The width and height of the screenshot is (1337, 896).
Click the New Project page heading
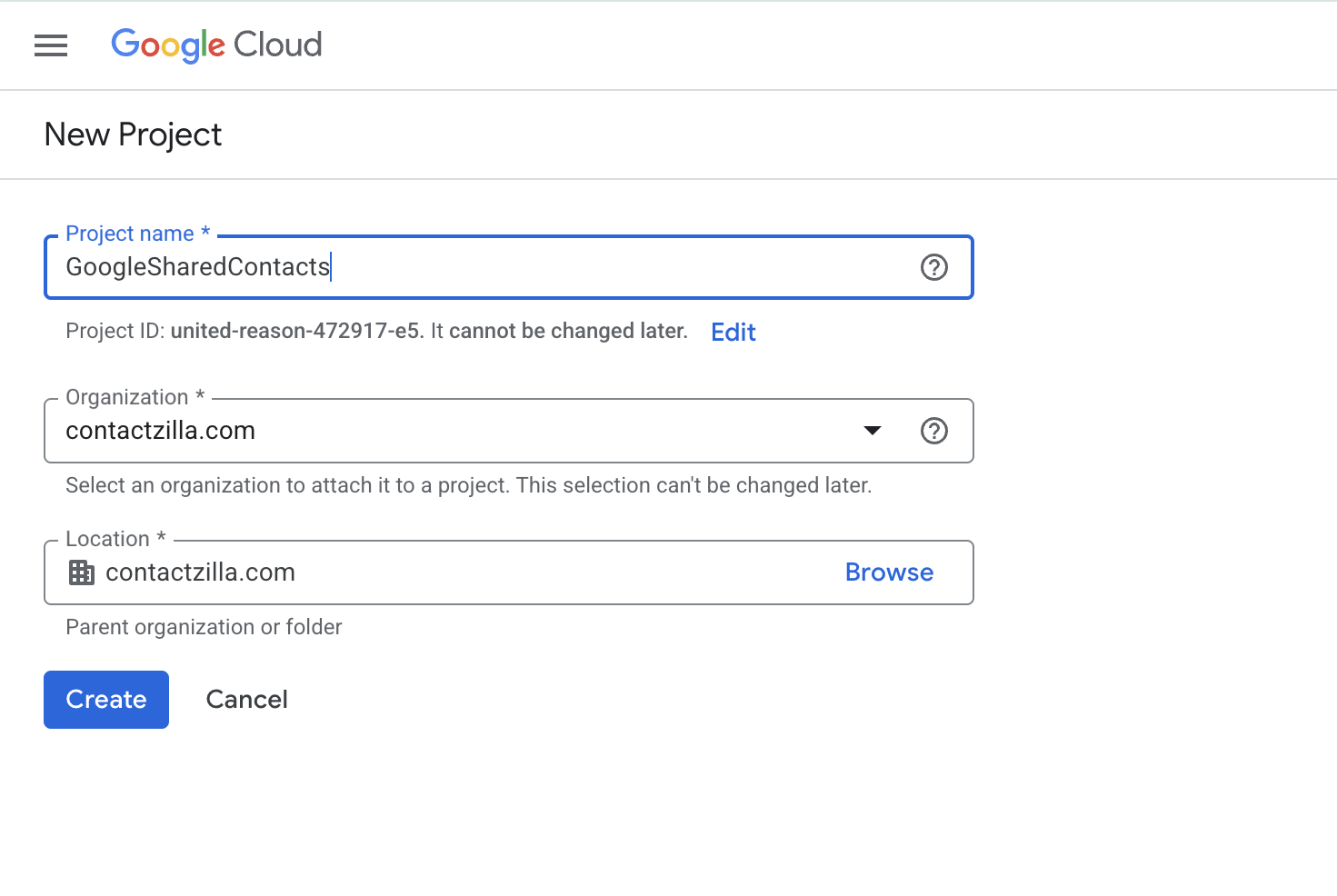click(133, 134)
